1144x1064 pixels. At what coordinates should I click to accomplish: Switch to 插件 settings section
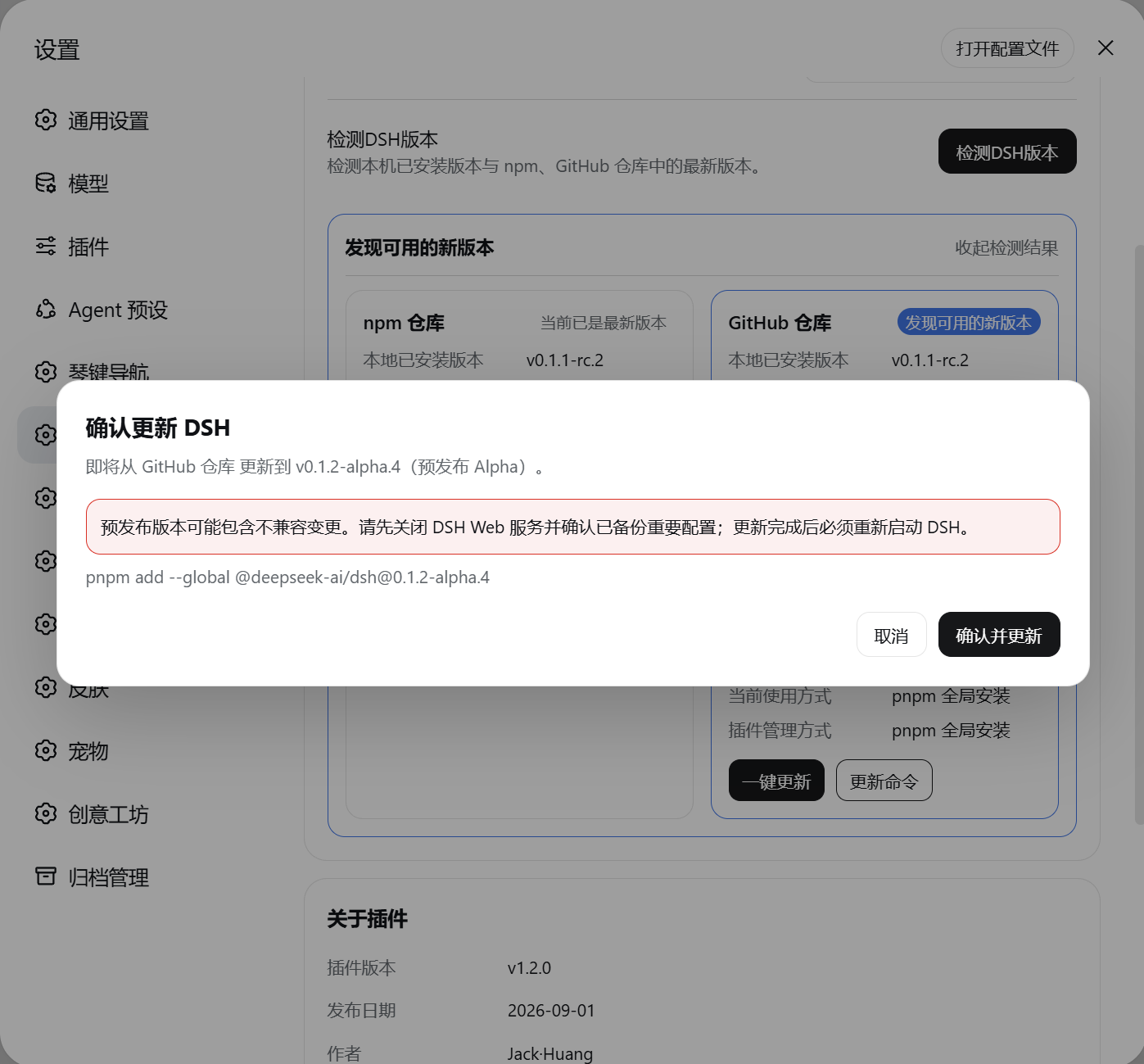tap(88, 247)
